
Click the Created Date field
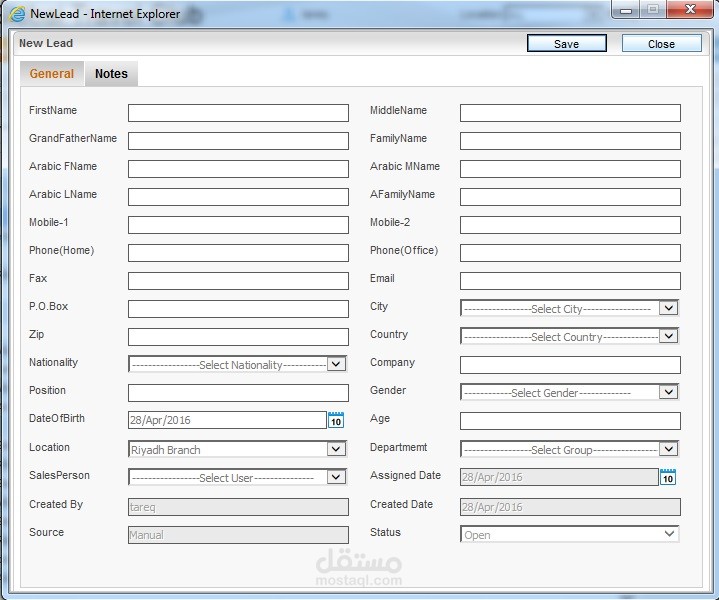coord(570,507)
